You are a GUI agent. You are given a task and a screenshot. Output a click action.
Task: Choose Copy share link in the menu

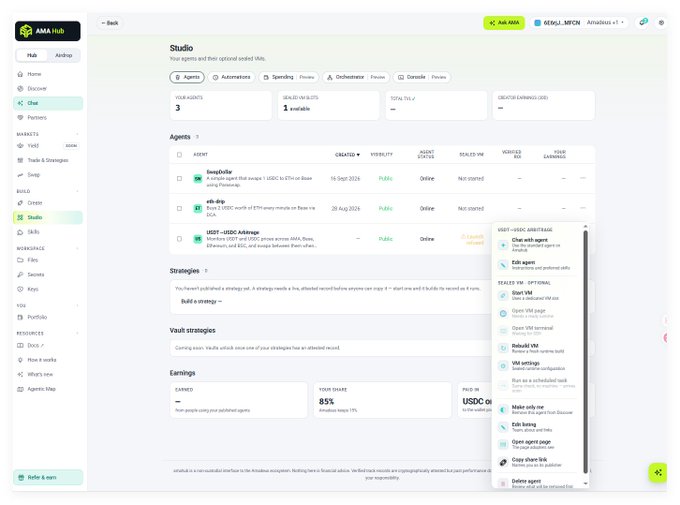[537, 462]
